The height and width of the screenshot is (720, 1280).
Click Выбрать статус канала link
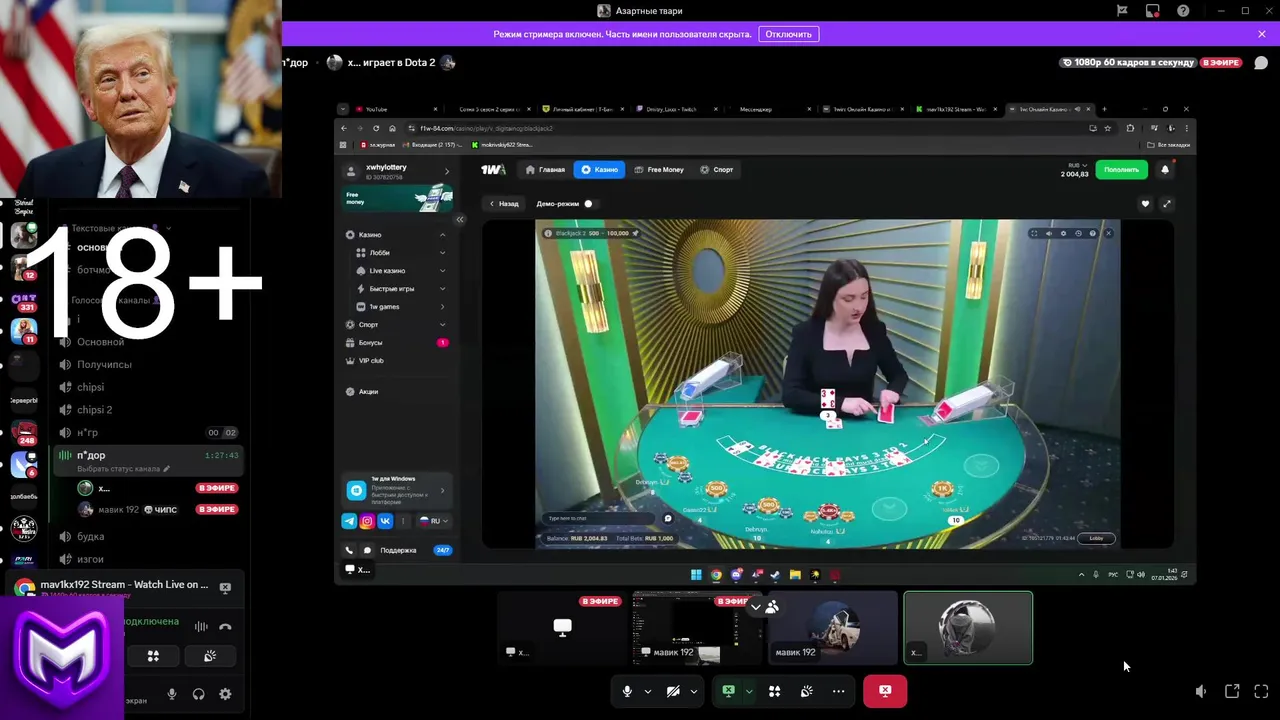point(123,469)
